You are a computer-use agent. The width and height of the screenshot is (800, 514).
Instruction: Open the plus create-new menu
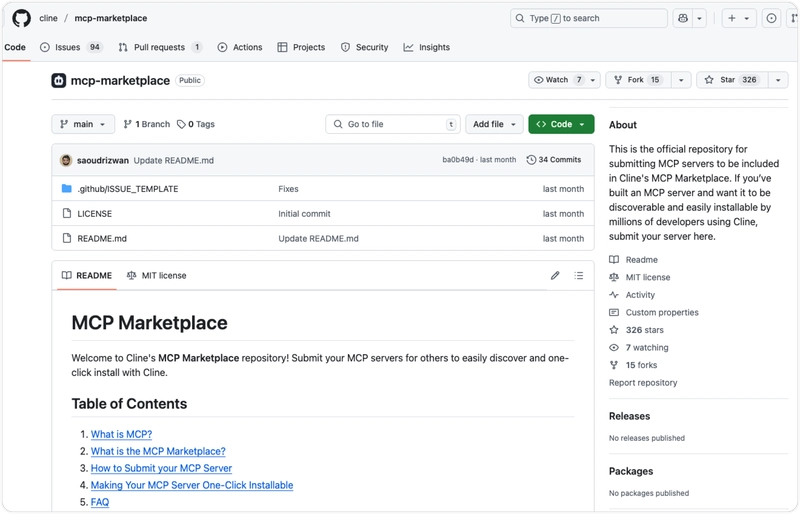[x=738, y=18]
